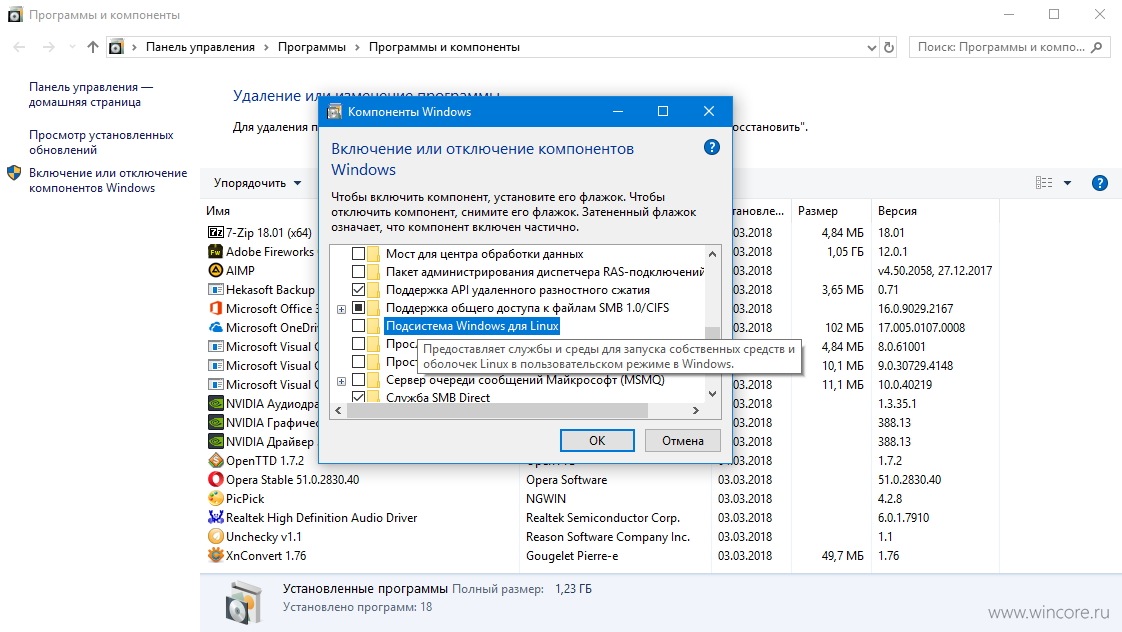Change the view with the view icon

click(1044, 183)
